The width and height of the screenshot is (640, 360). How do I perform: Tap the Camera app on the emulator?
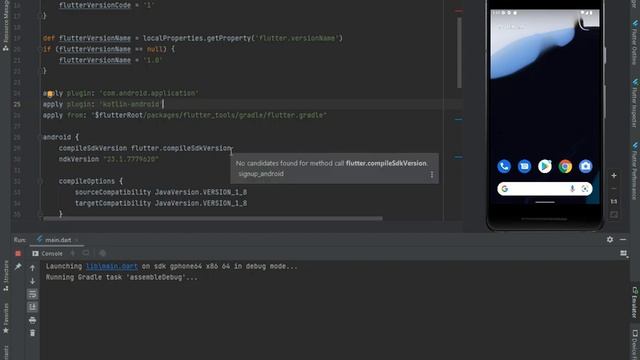click(585, 166)
